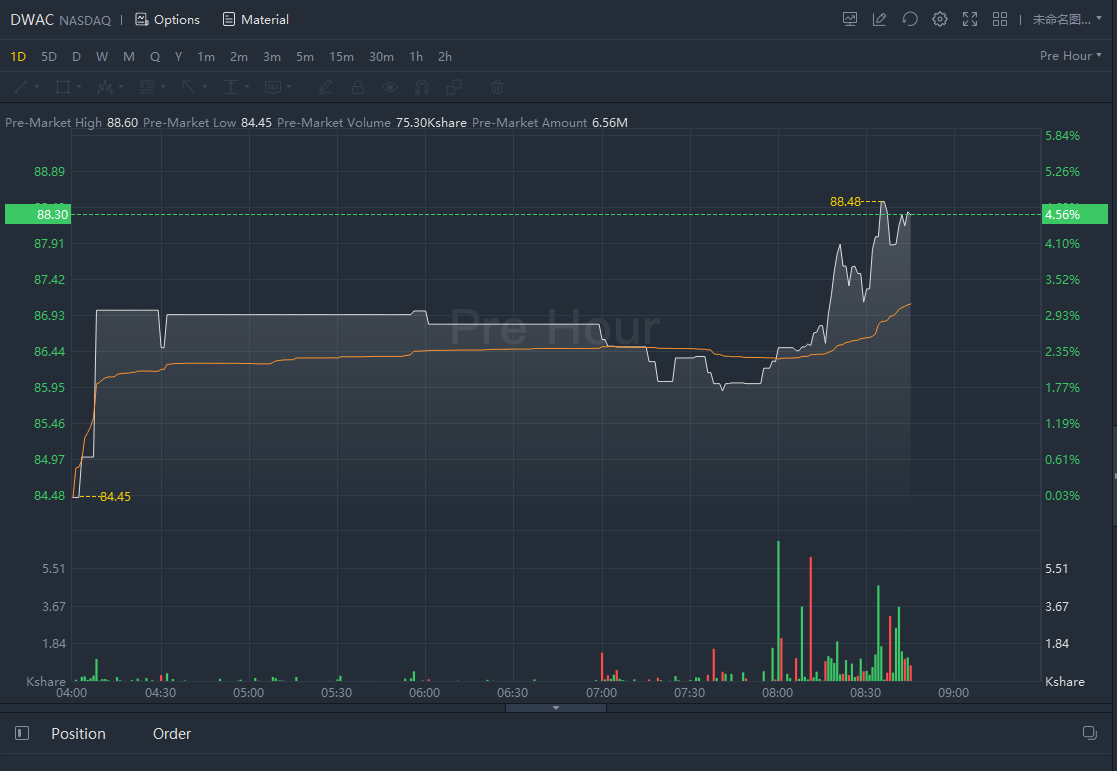
Task: Expand the rectangle tool dropdown arrow
Action: click(x=79, y=87)
